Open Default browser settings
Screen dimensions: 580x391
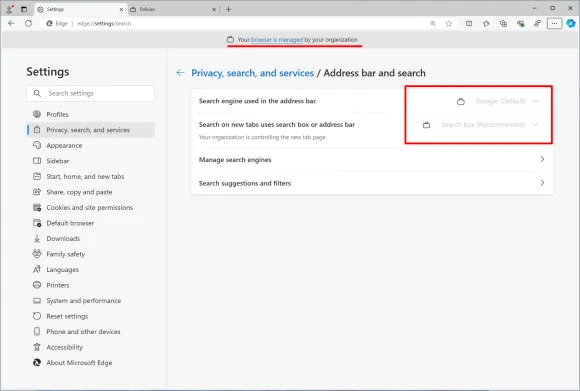click(x=90, y=223)
